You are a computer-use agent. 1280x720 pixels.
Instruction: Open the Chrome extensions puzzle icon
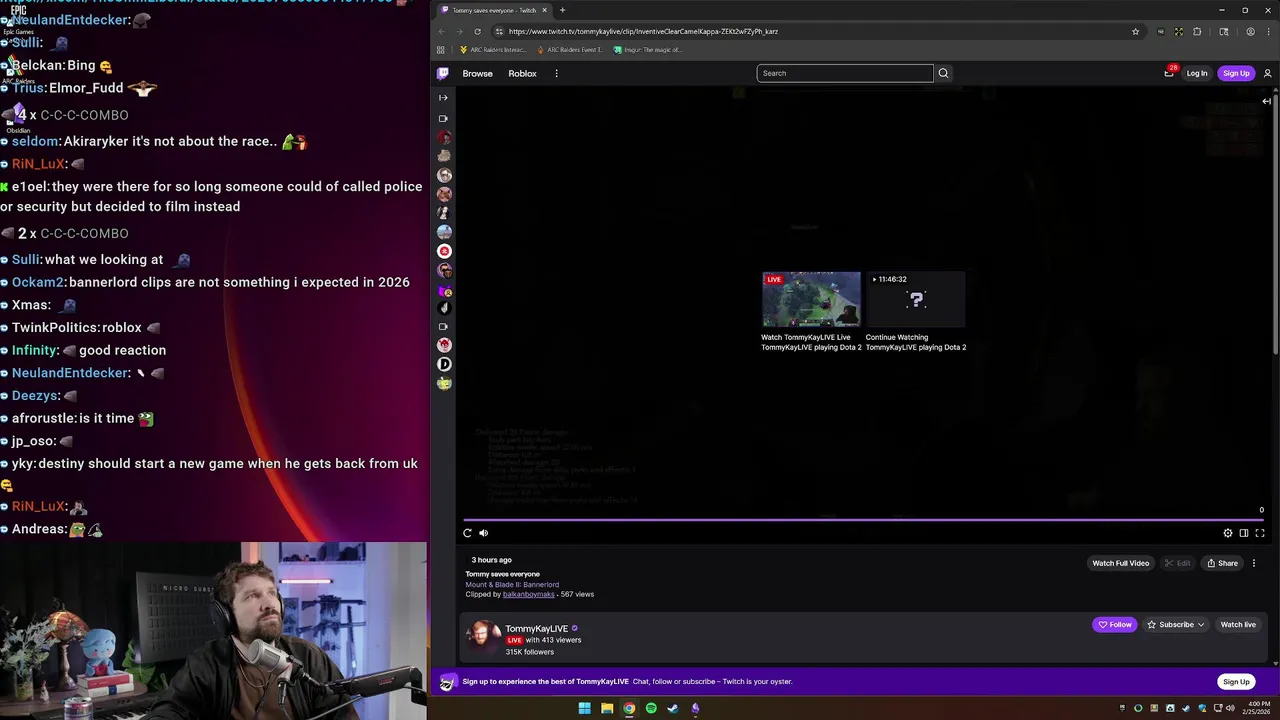point(1197,31)
